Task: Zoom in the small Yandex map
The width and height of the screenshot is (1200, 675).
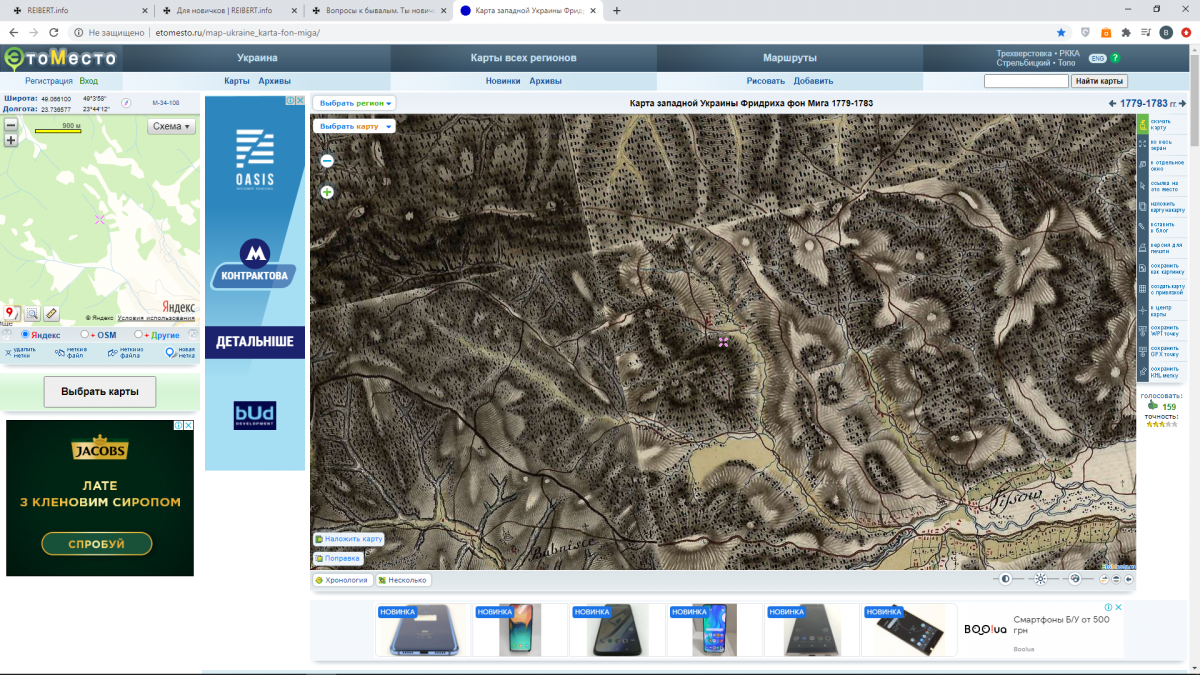Action: pyautogui.click(x=11, y=140)
